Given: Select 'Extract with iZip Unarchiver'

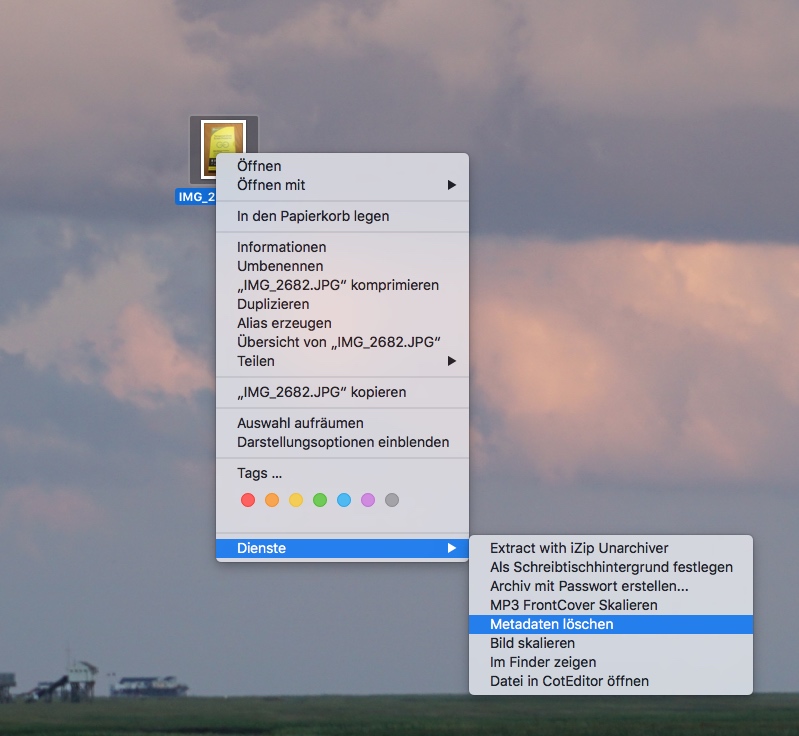Looking at the screenshot, I should 579,548.
